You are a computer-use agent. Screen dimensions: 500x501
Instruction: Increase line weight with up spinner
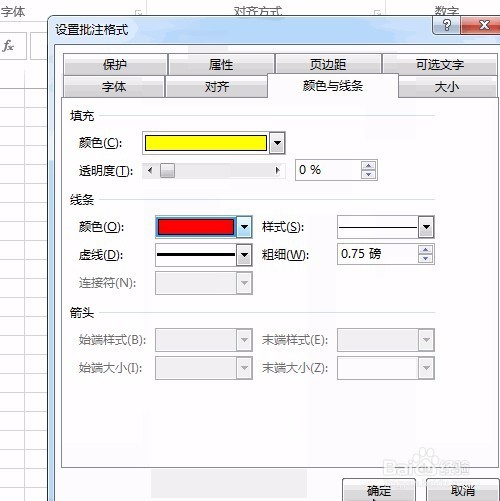[425, 250]
